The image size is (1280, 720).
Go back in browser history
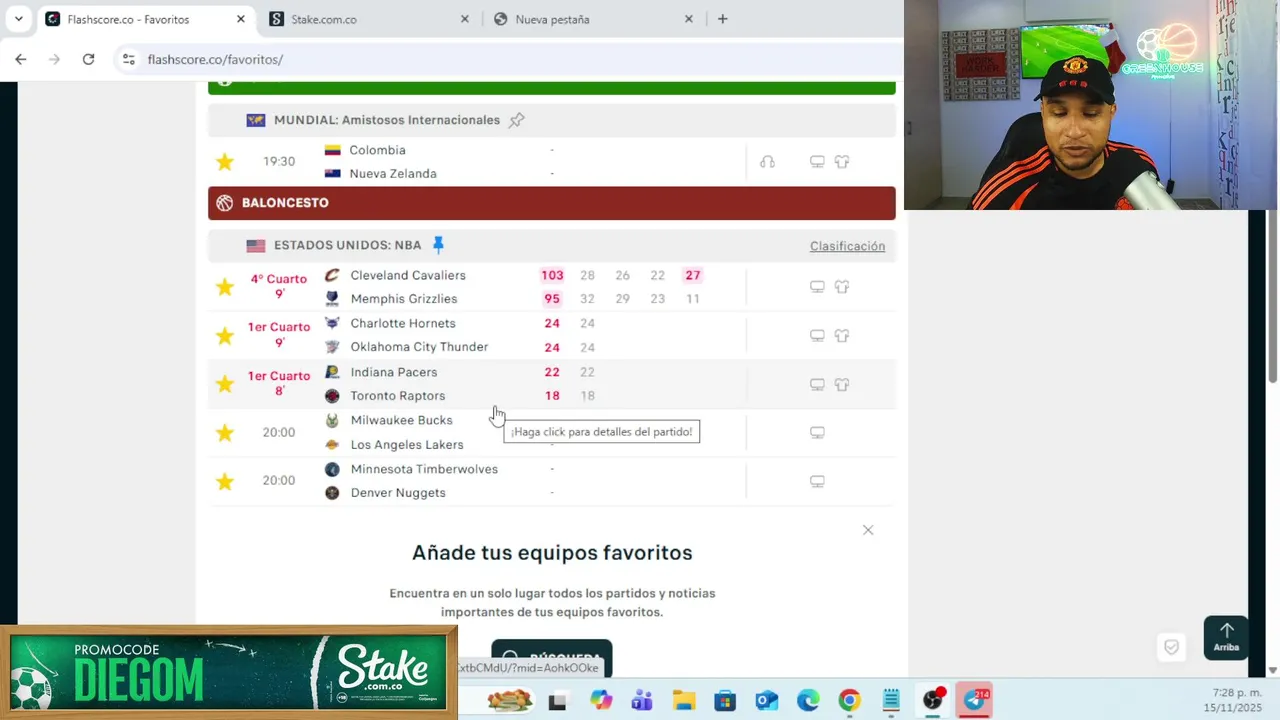point(21,59)
